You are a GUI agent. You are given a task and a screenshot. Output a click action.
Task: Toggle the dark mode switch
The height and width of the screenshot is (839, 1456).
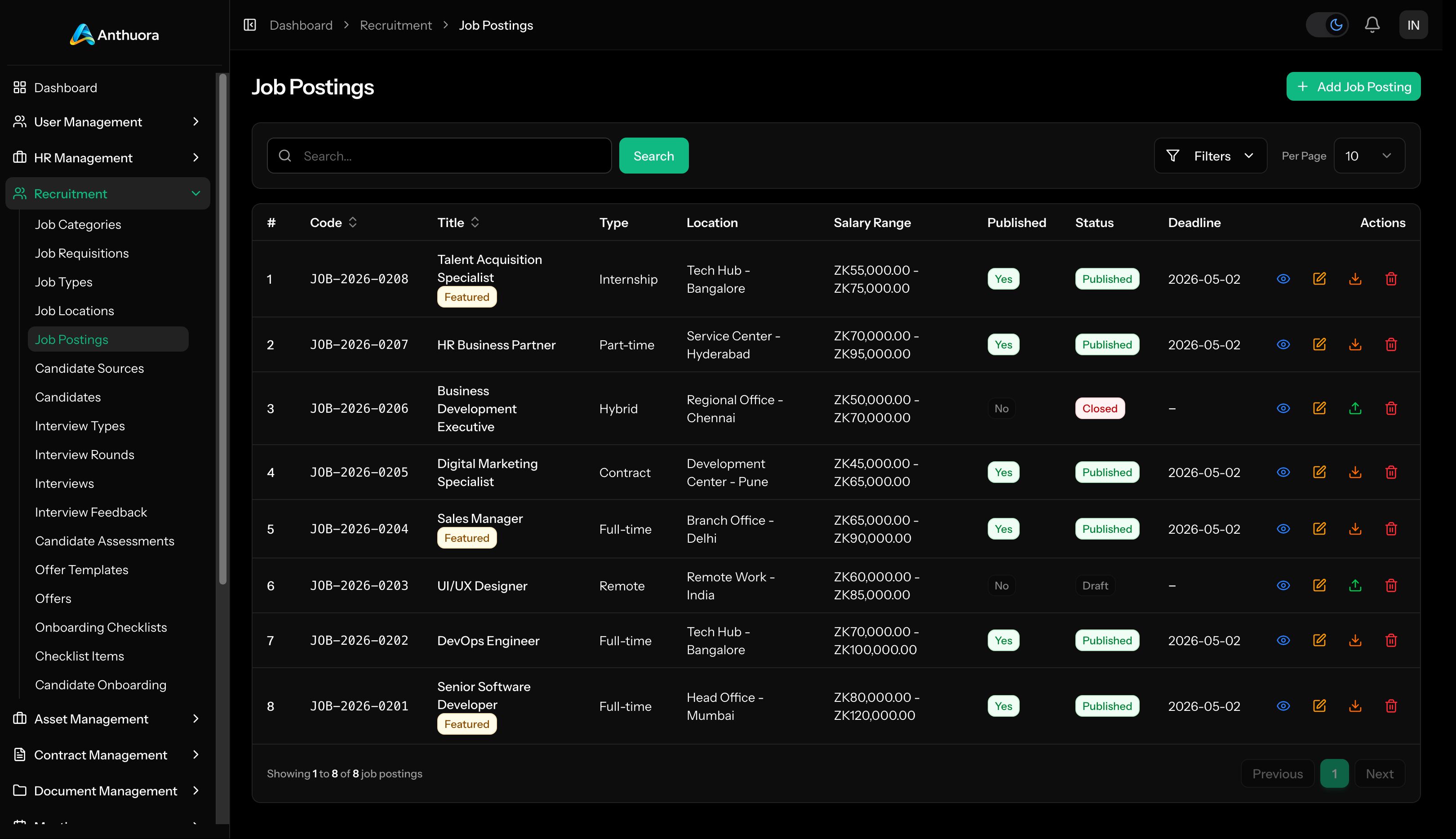[1327, 25]
